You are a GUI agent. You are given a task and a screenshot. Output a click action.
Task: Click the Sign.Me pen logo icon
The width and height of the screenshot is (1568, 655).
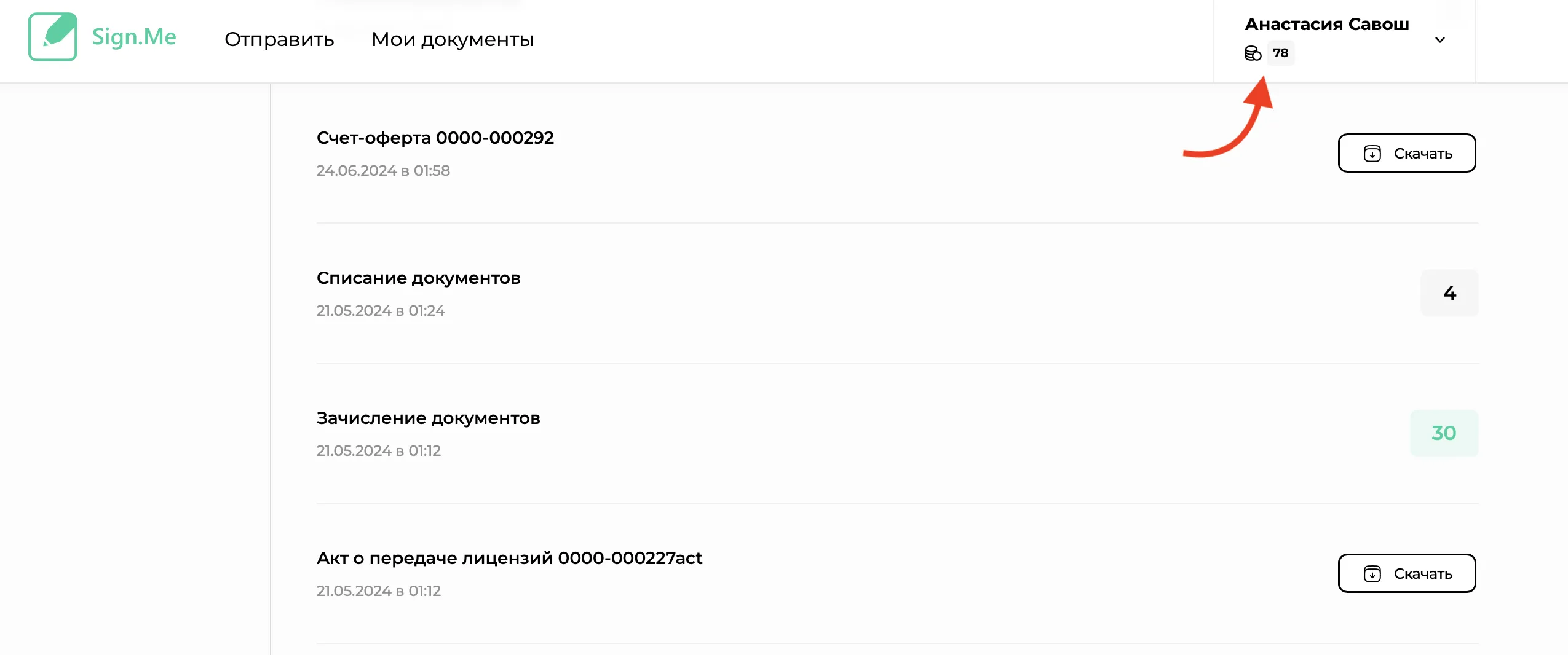coord(53,37)
